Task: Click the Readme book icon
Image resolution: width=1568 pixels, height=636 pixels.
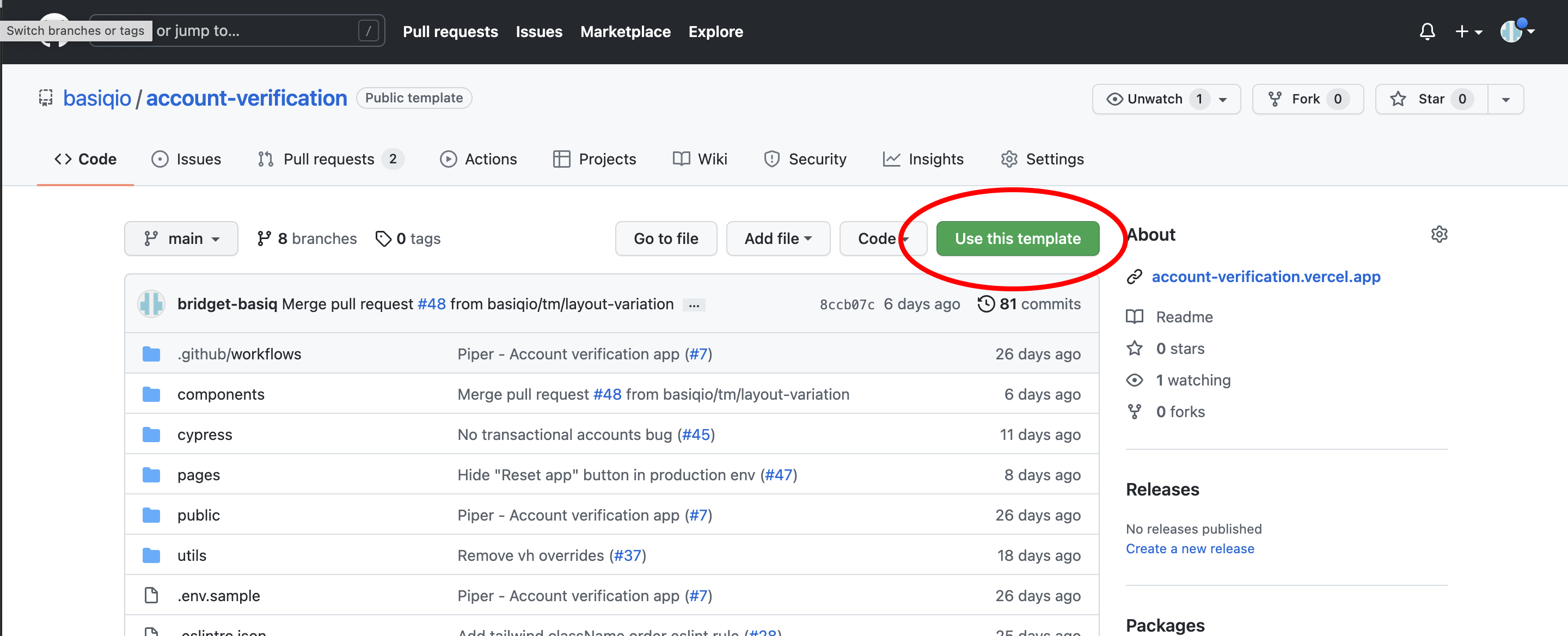Action: coord(1134,316)
